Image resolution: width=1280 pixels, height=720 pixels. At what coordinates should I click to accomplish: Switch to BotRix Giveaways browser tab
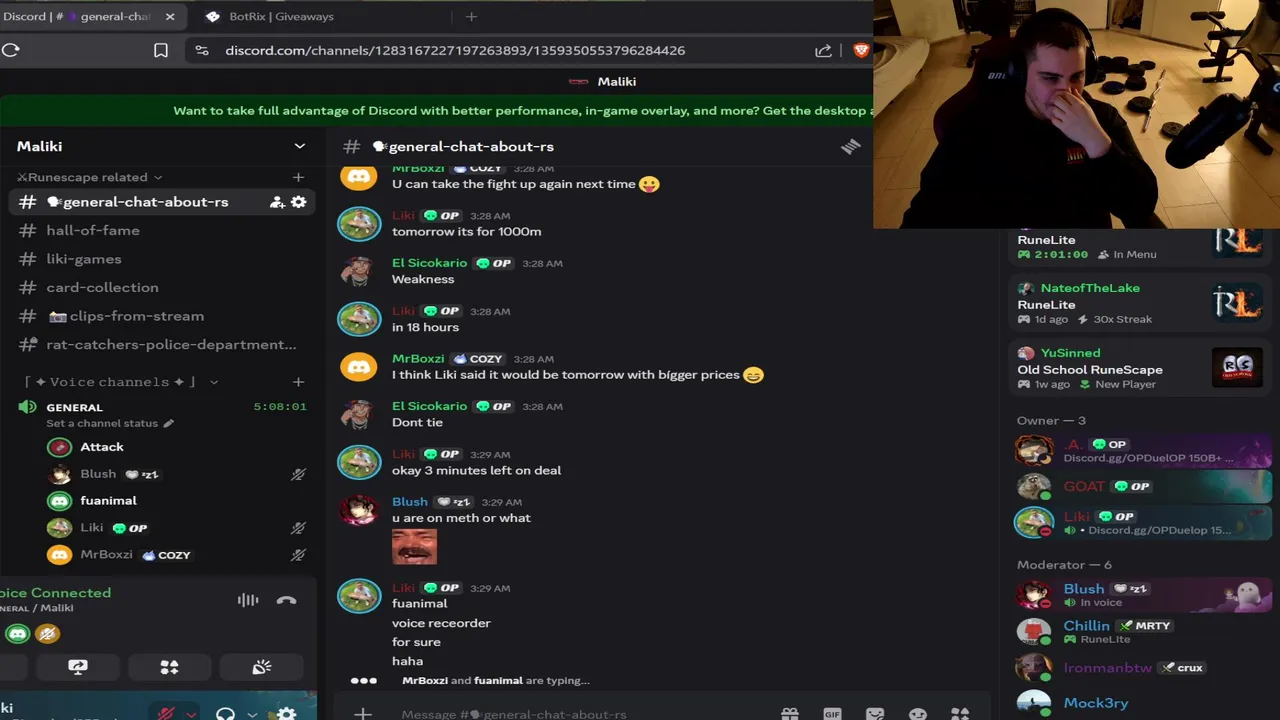[281, 16]
